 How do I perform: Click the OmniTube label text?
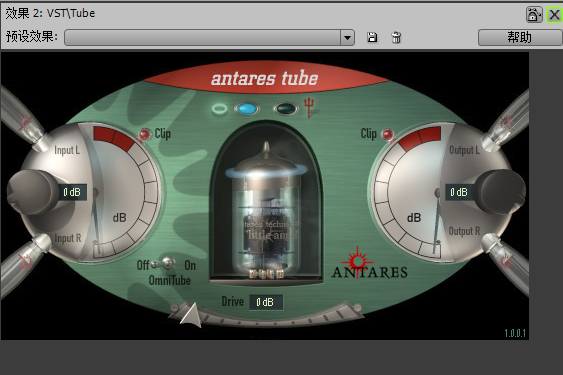[170, 280]
